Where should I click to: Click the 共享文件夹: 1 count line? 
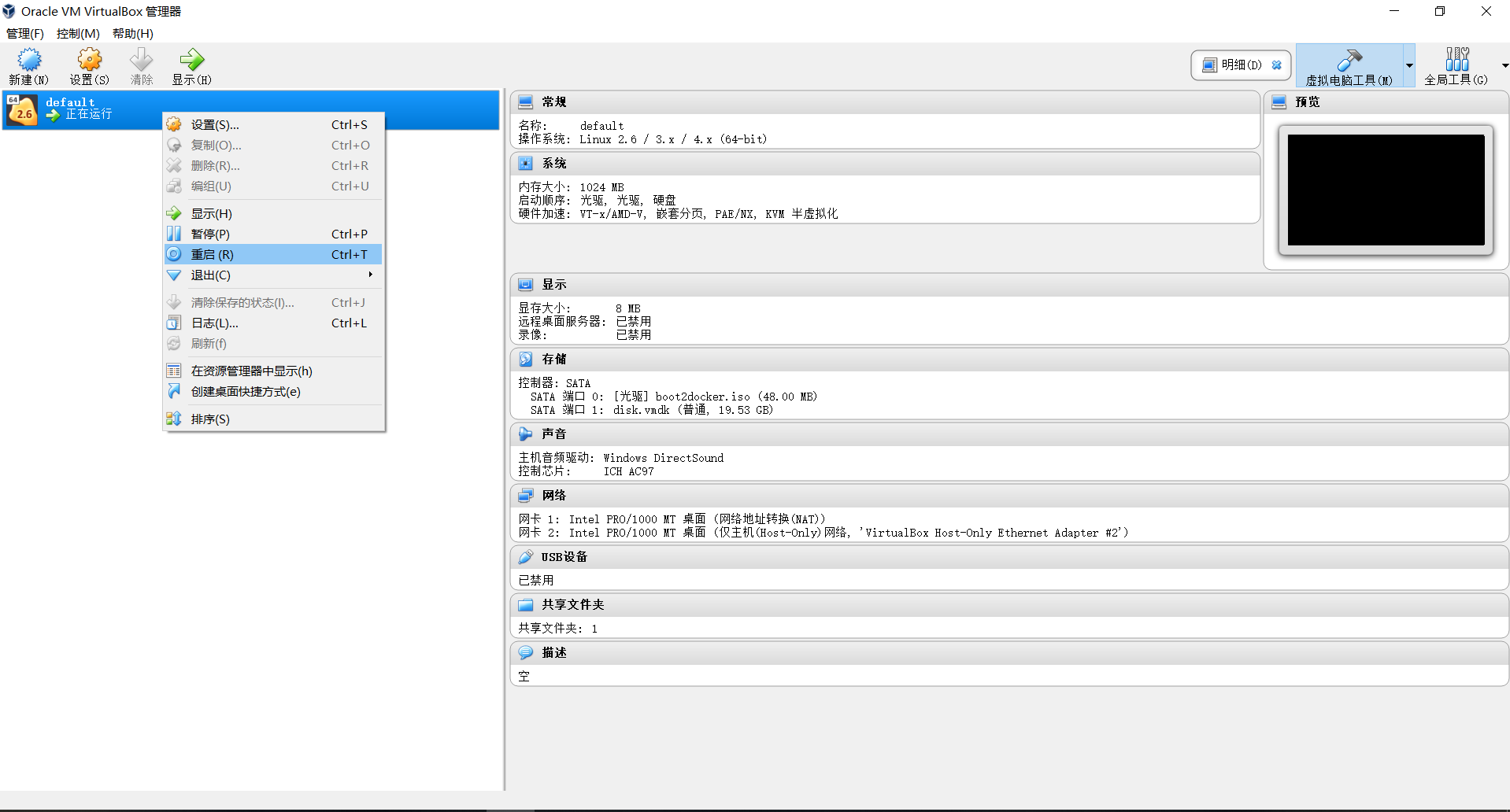coord(558,629)
